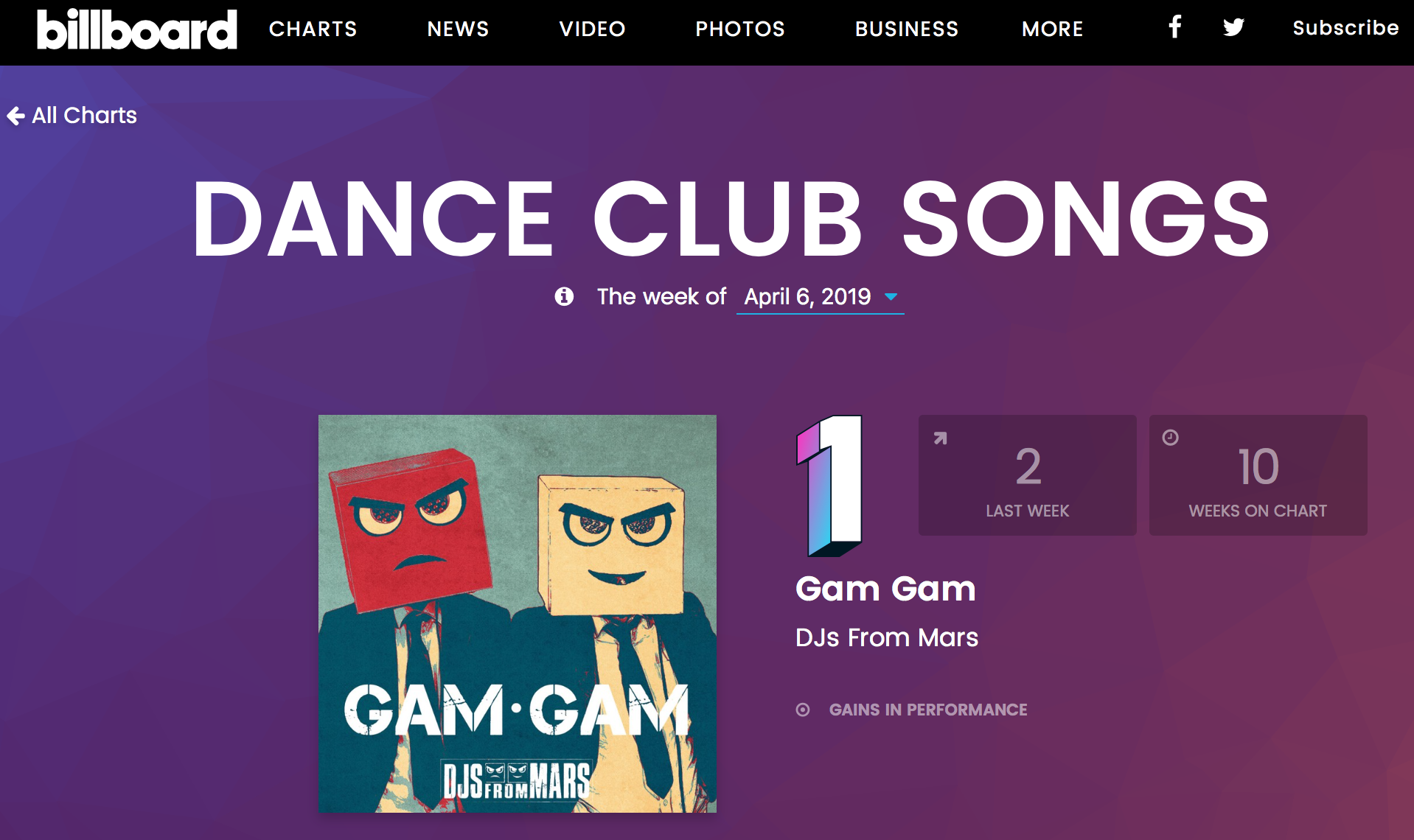The width and height of the screenshot is (1414, 840).
Task: Navigate to the PHOTOS section
Action: 740,29
